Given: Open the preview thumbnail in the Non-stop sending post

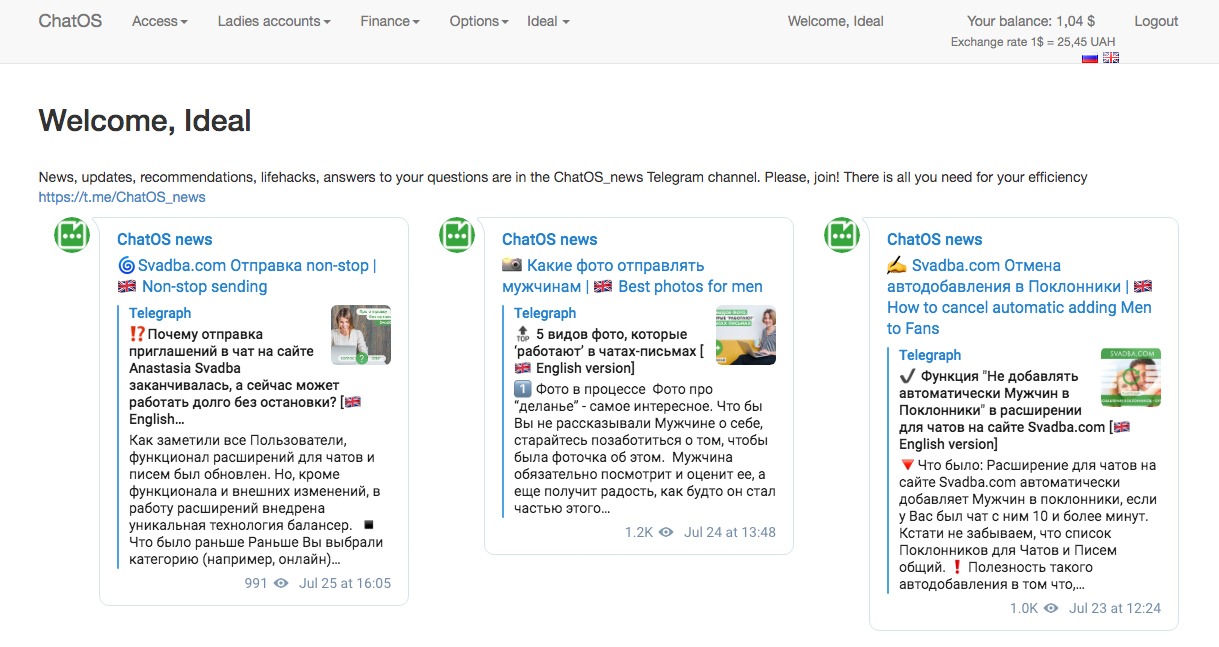Looking at the screenshot, I should [361, 335].
